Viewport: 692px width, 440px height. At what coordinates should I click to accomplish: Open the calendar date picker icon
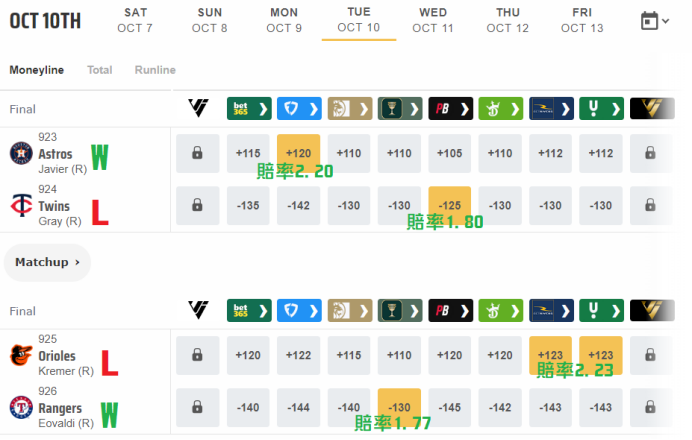[x=649, y=21]
